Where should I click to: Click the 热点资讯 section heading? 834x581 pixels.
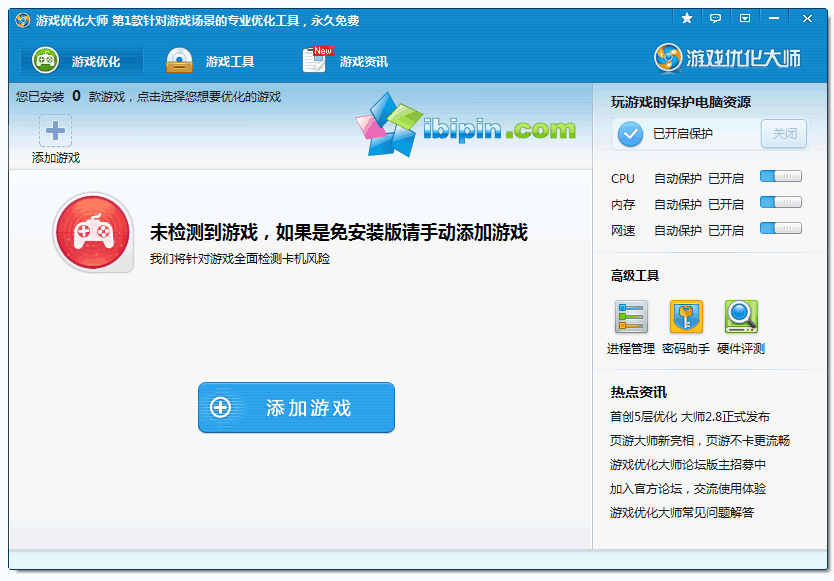point(638,392)
